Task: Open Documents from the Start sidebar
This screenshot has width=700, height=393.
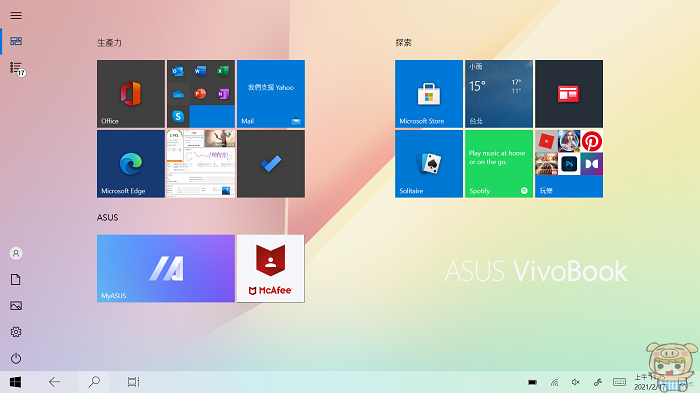Action: tap(16, 280)
